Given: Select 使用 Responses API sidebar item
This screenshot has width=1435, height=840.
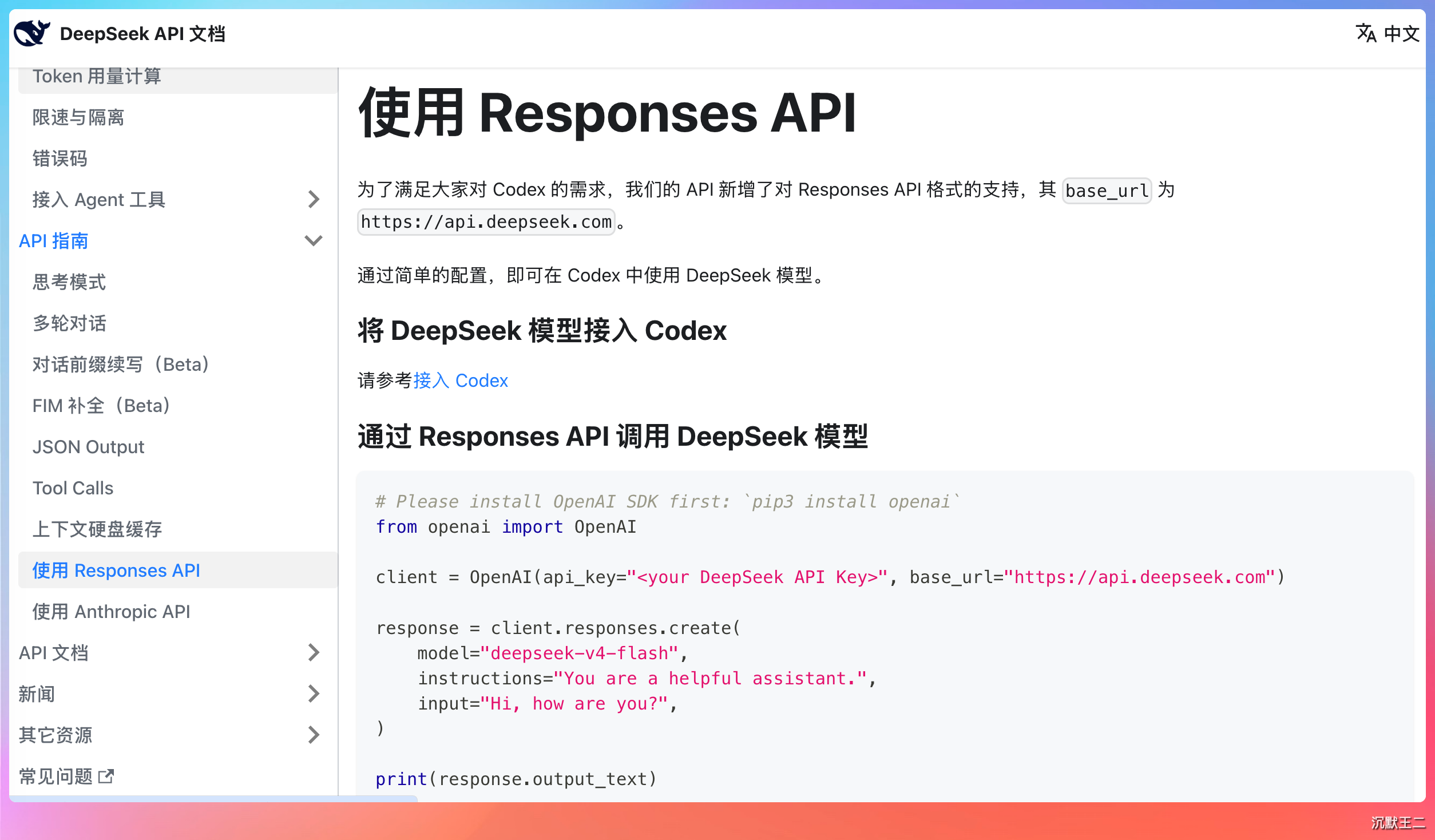Looking at the screenshot, I should click(x=178, y=570).
